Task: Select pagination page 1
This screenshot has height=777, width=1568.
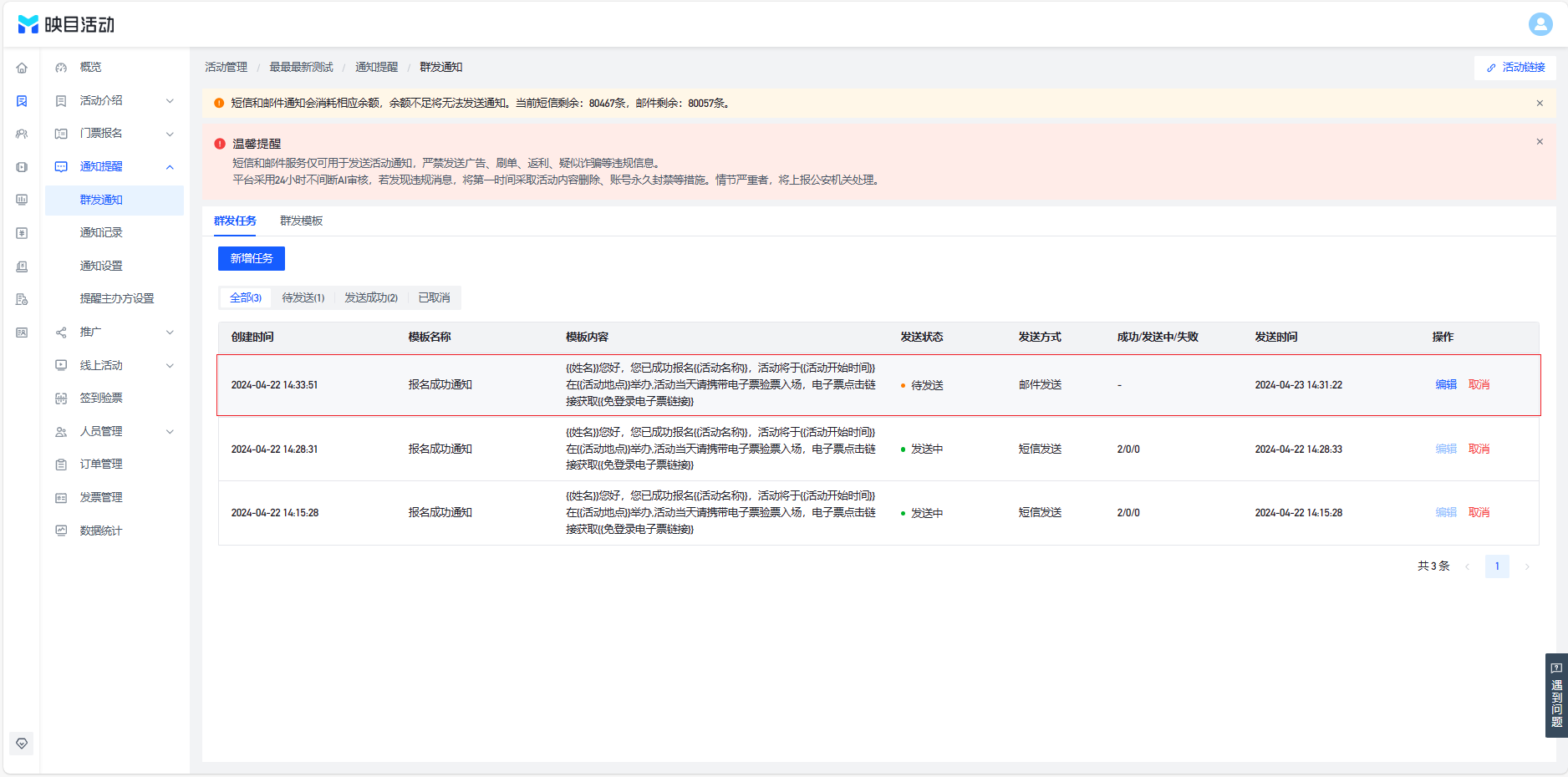Action: tap(1497, 566)
